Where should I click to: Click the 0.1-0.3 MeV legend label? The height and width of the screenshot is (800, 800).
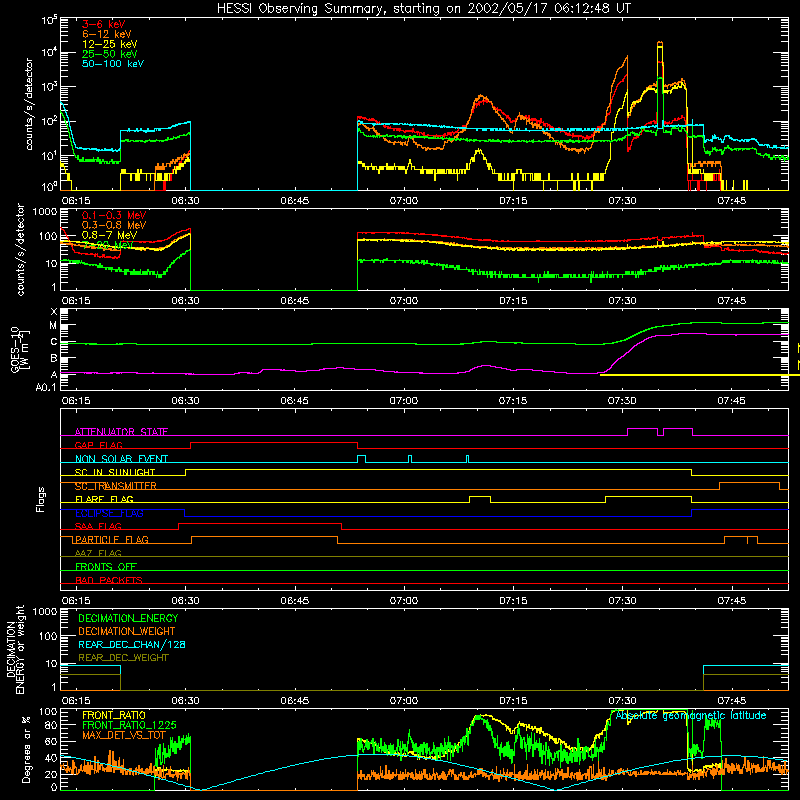pyautogui.click(x=114, y=215)
